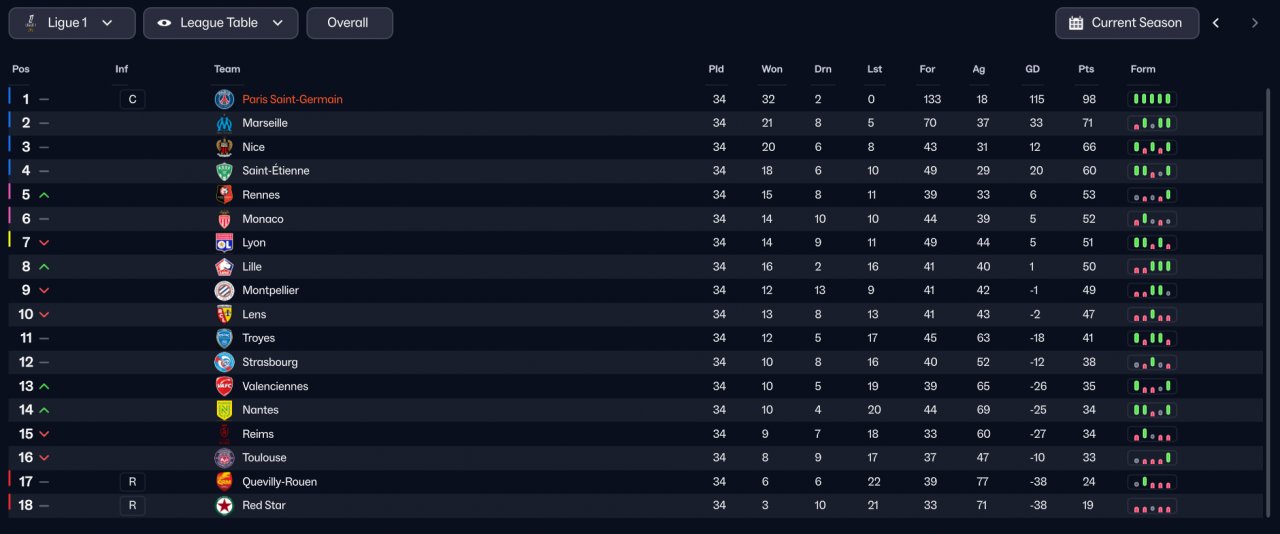The width and height of the screenshot is (1280, 534).
Task: Click the R relegation badge for Red Star
Action: click(132, 506)
